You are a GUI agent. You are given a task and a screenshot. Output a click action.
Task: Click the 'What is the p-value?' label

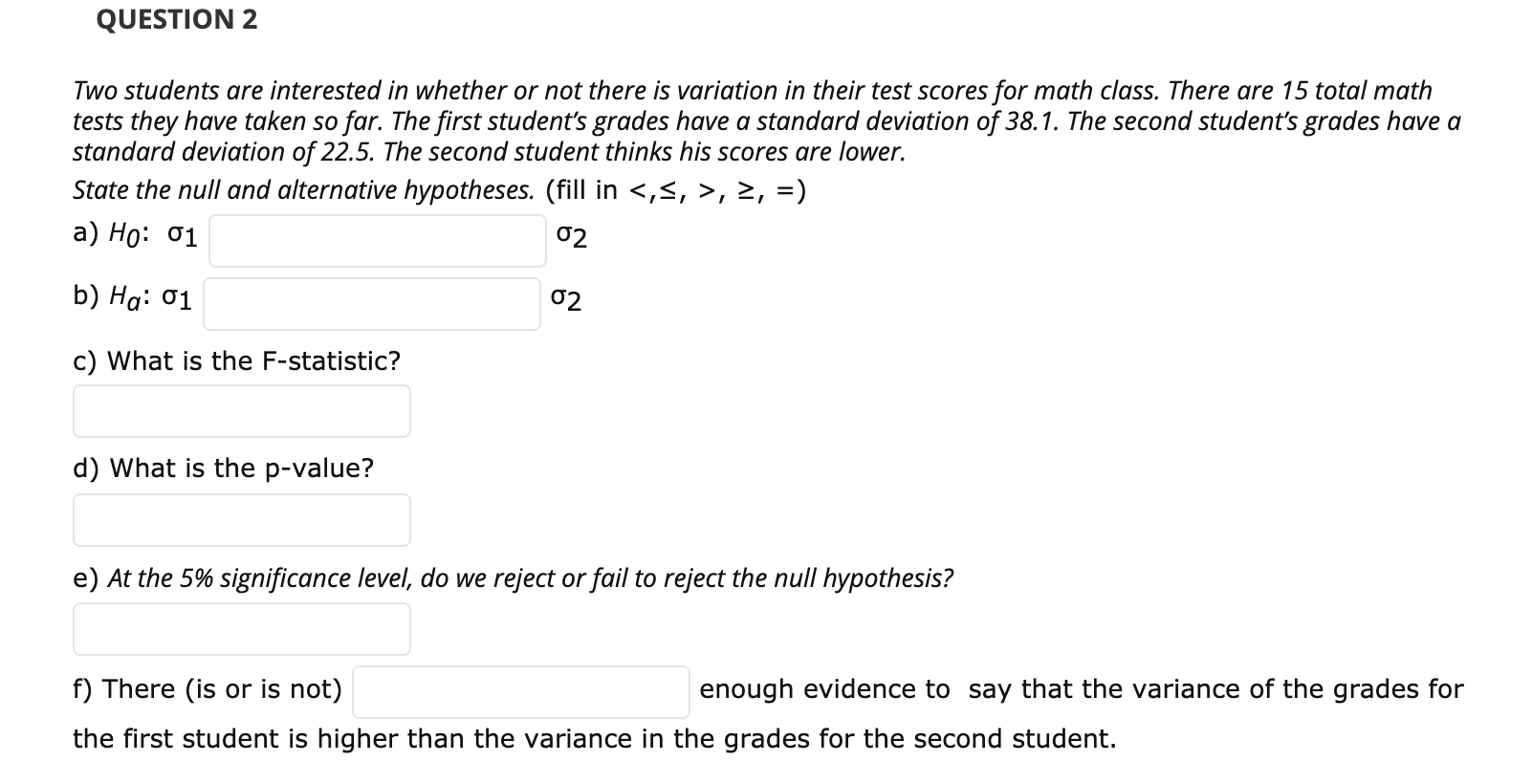[x=223, y=469]
